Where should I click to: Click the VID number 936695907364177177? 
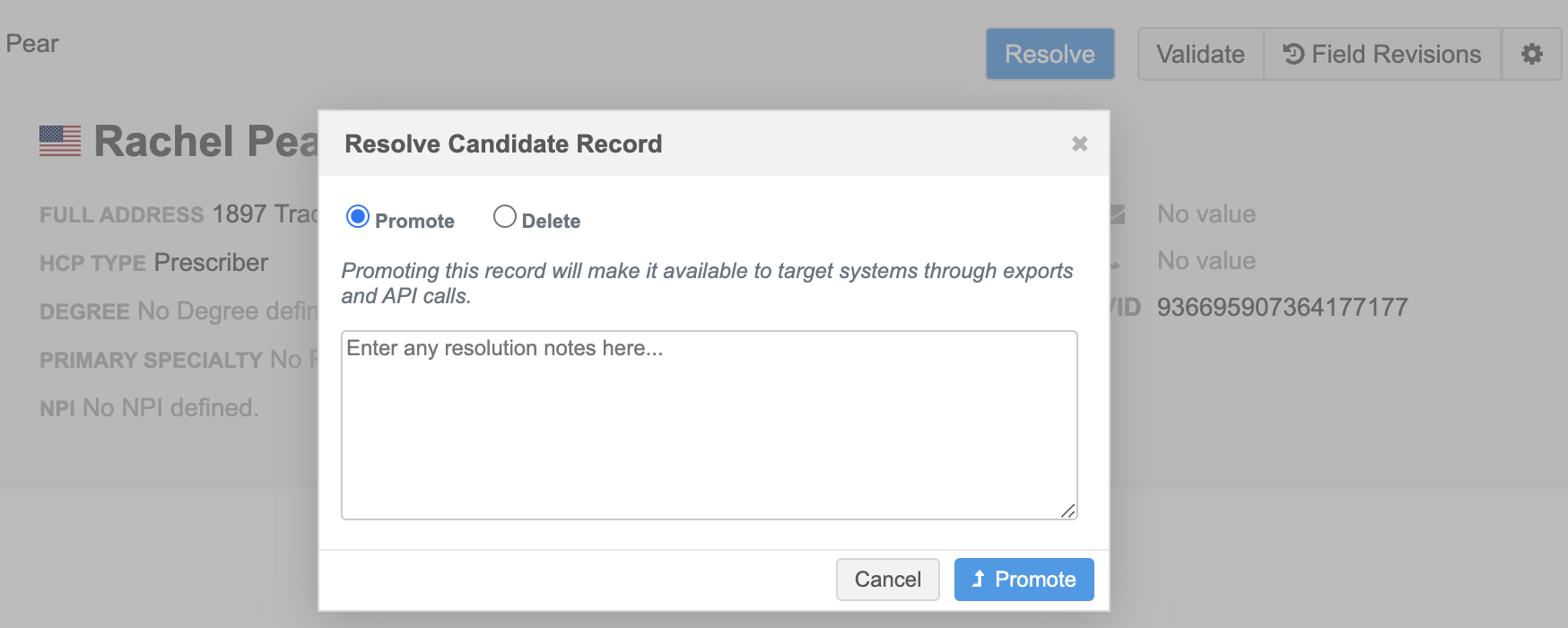(x=1282, y=308)
